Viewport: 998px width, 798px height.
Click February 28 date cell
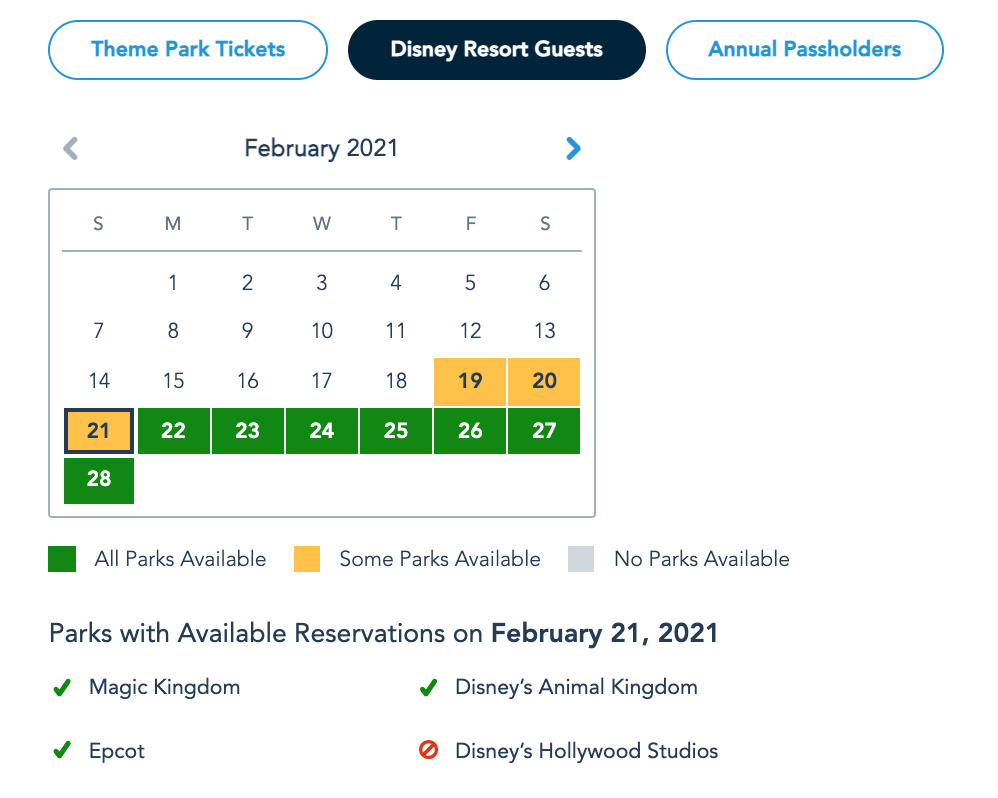click(98, 479)
